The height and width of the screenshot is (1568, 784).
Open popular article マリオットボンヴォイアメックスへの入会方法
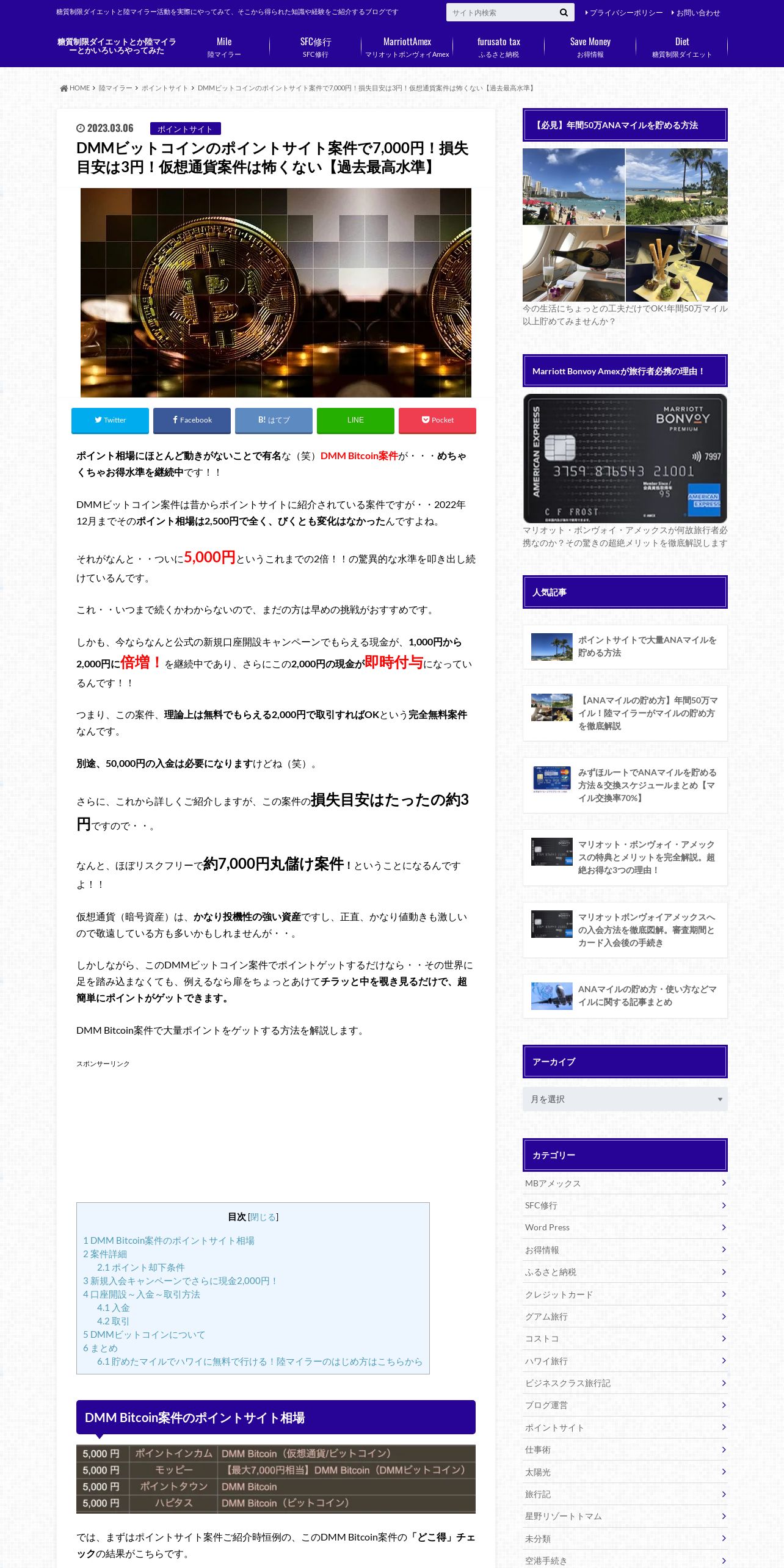coord(625,930)
